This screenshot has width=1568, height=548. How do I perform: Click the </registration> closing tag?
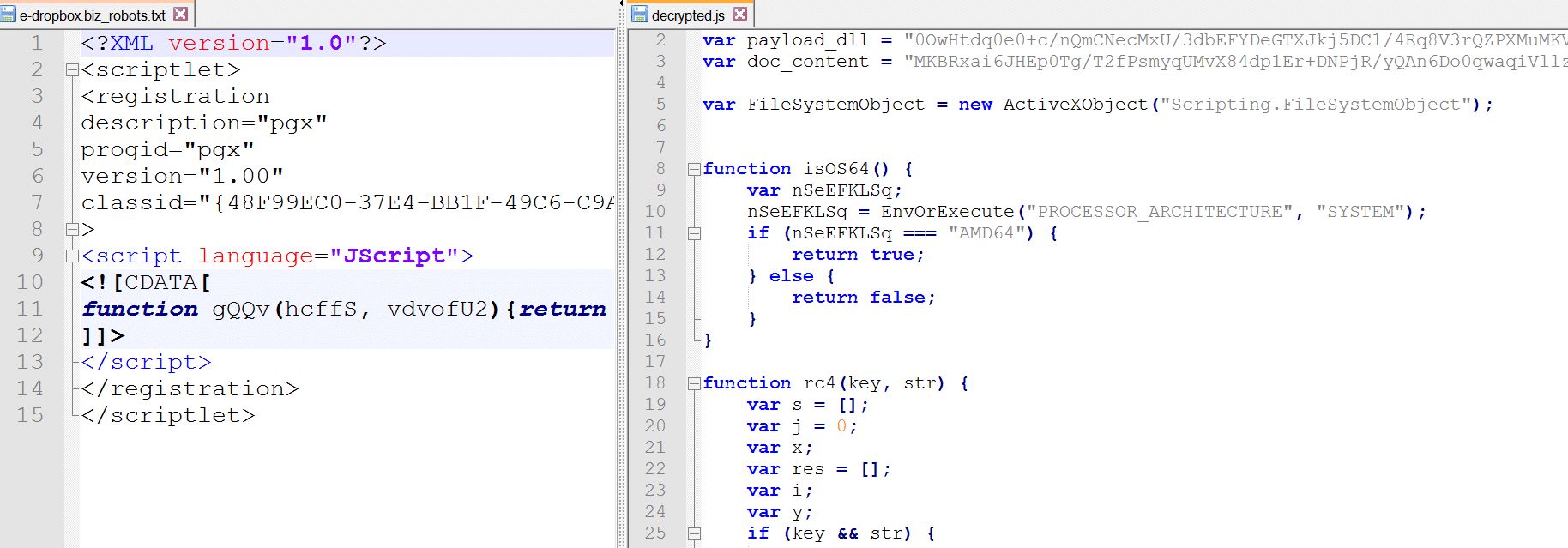pyautogui.click(x=190, y=389)
